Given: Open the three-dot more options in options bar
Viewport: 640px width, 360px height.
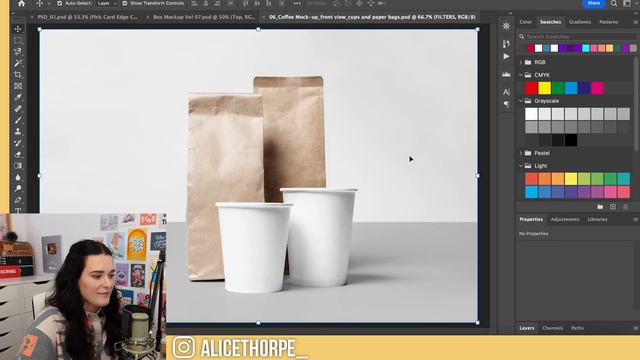Looking at the screenshot, I should [x=297, y=3].
